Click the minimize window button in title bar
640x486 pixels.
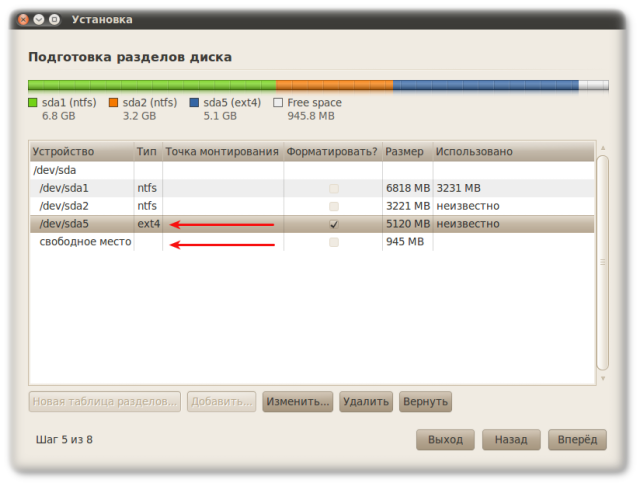[x=37, y=18]
